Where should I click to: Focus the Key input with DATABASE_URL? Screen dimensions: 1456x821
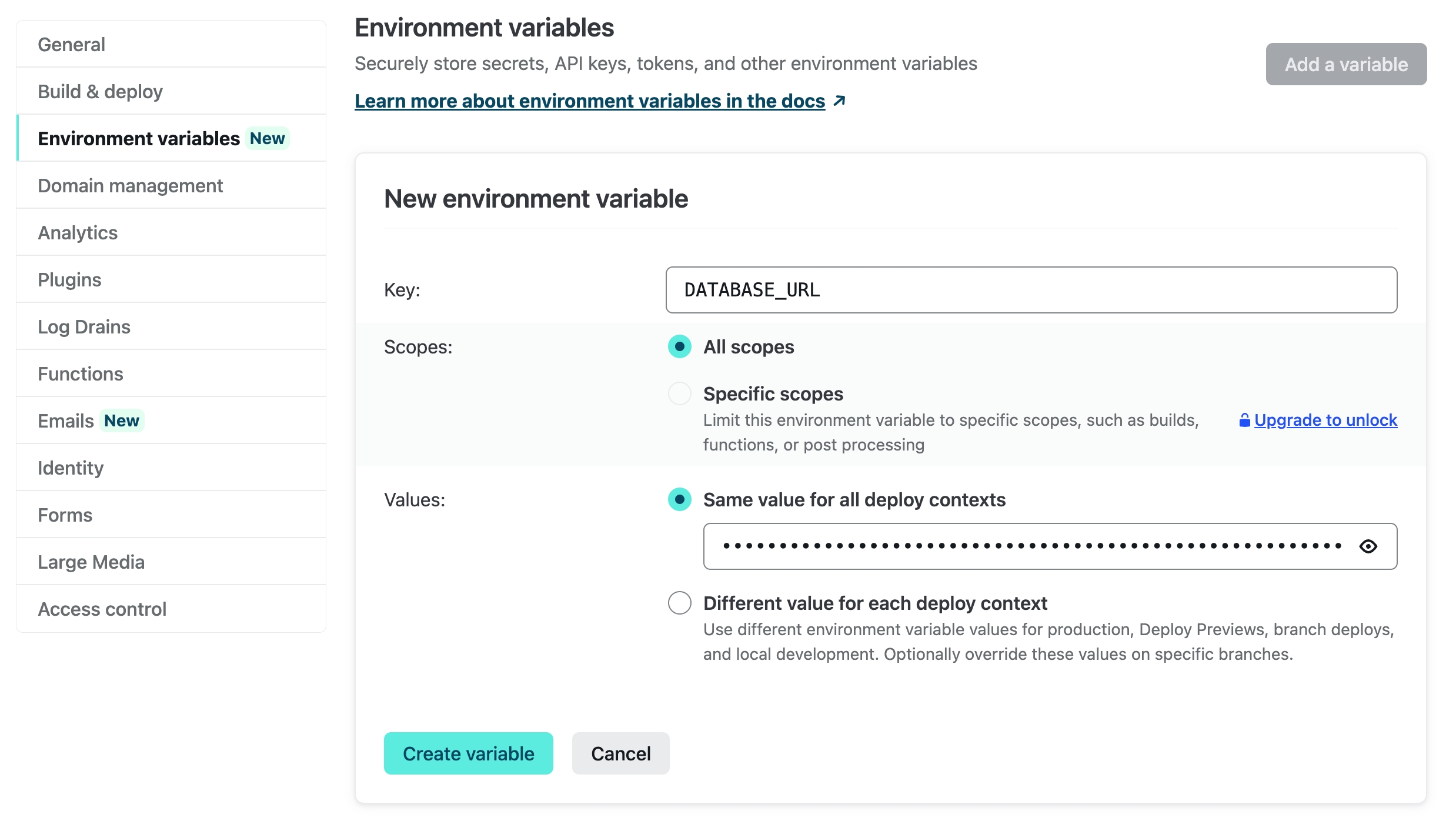(1031, 290)
